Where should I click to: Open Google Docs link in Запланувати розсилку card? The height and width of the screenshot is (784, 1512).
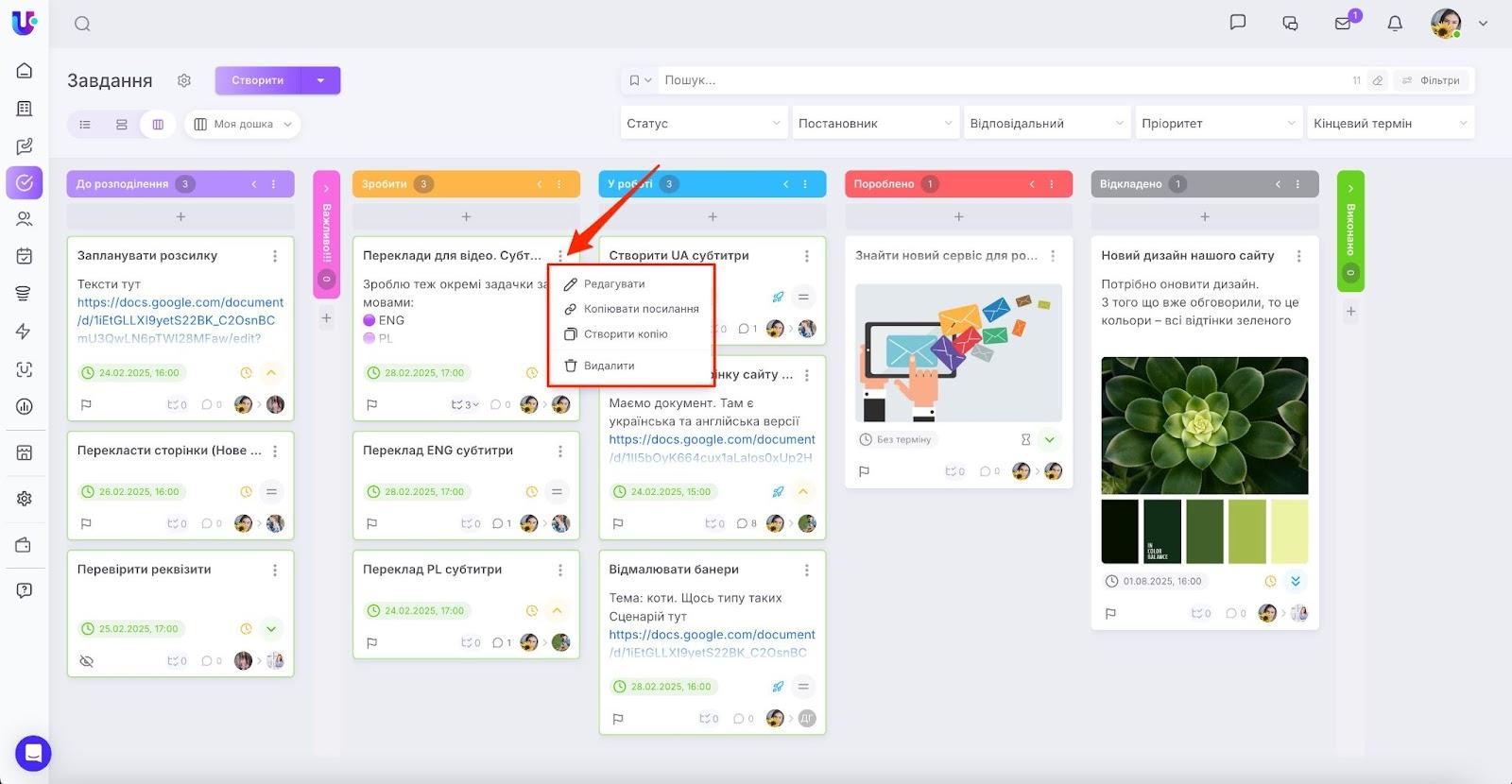(180, 320)
